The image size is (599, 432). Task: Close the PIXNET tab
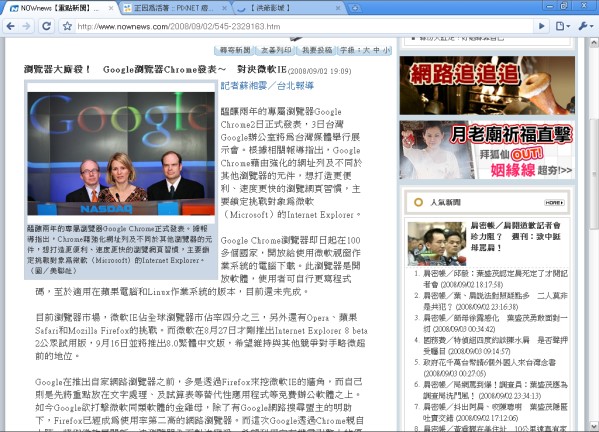click(x=225, y=8)
